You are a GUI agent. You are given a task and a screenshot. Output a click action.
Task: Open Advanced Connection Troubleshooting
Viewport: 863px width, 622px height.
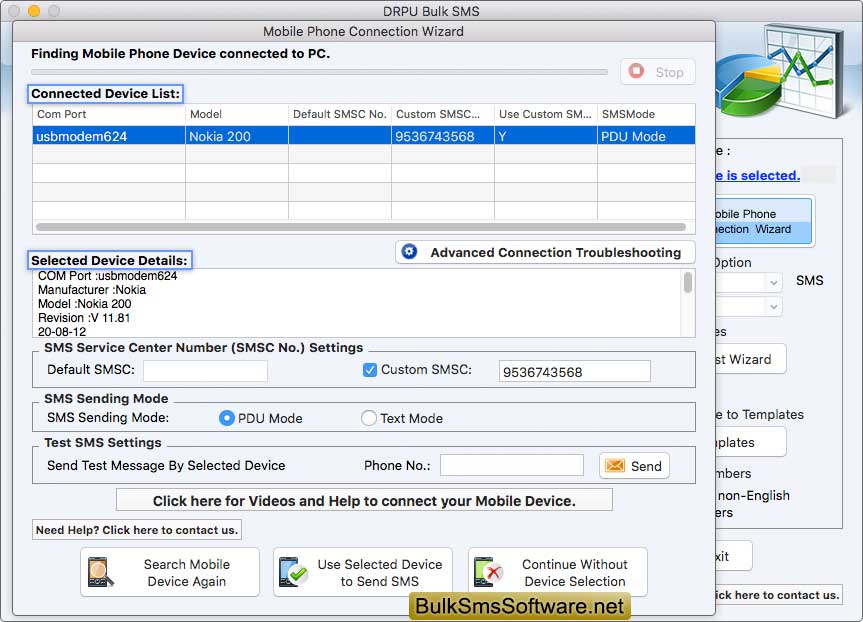545,252
